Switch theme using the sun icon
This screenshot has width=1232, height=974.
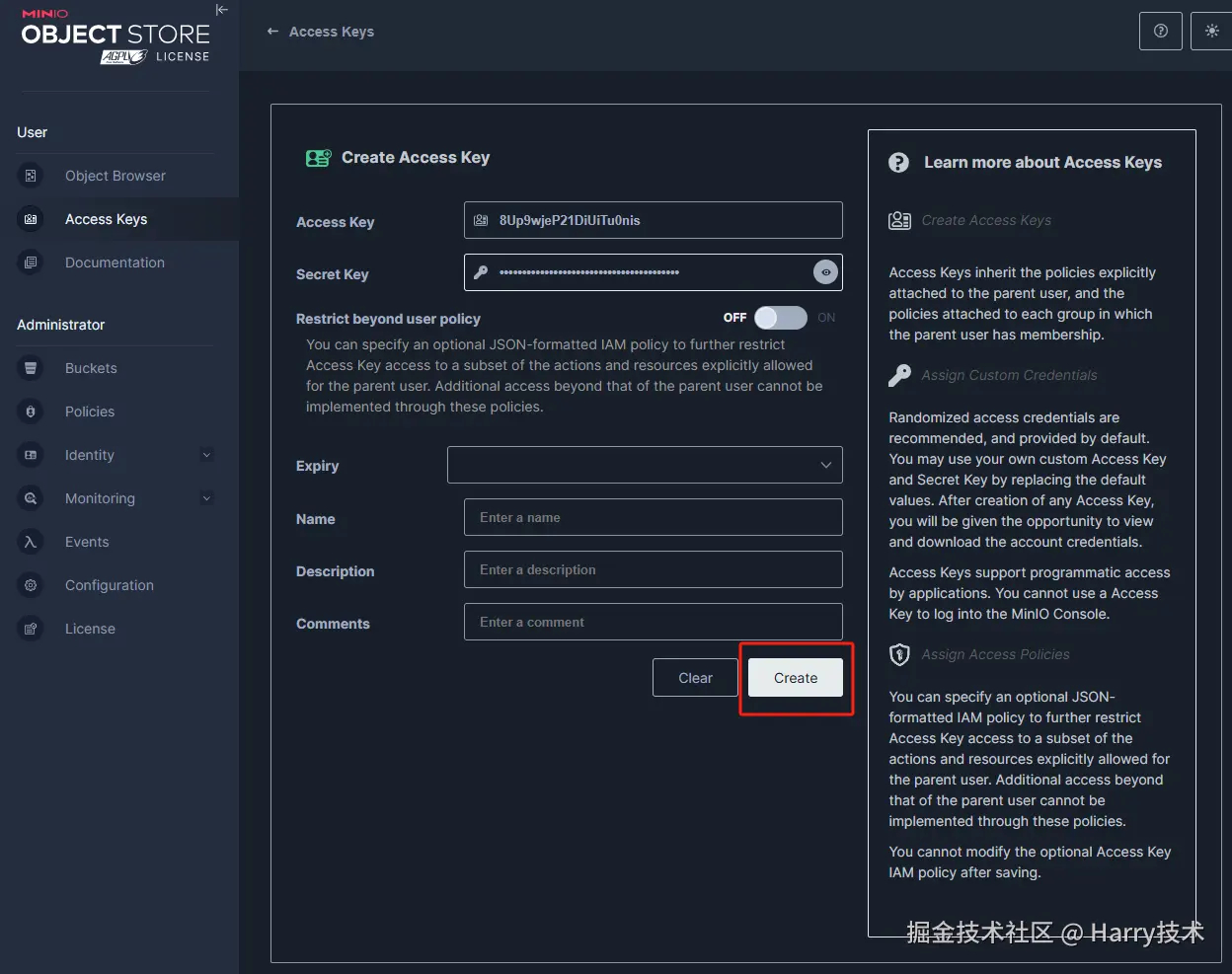[1212, 31]
